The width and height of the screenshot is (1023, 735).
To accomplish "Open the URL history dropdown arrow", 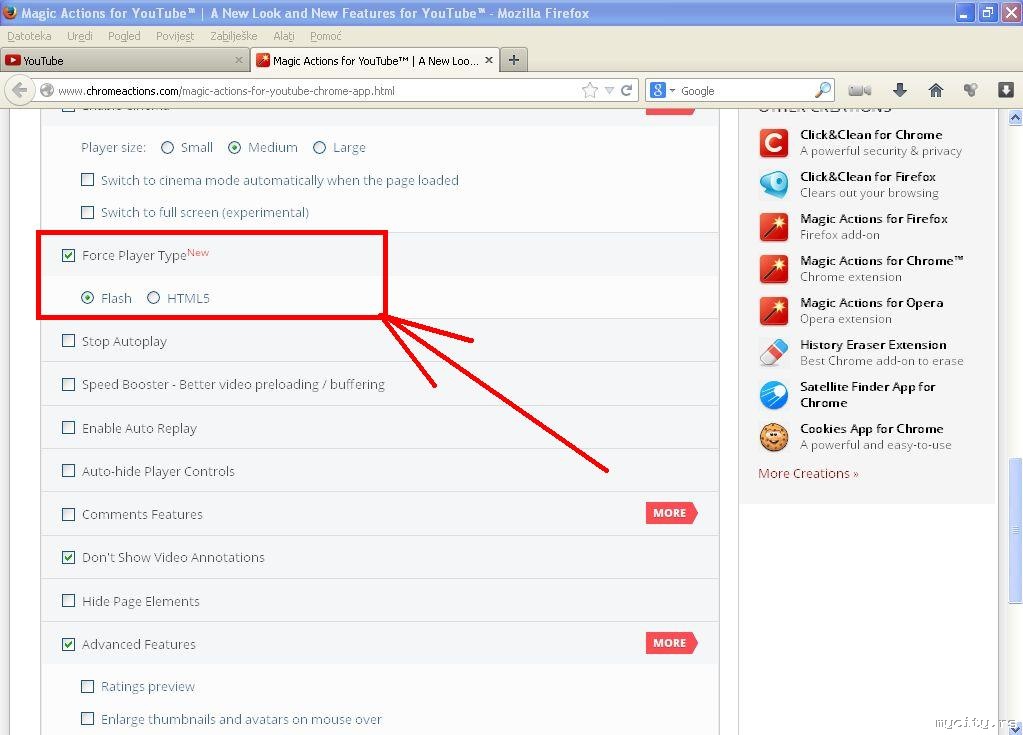I will pyautogui.click(x=609, y=91).
